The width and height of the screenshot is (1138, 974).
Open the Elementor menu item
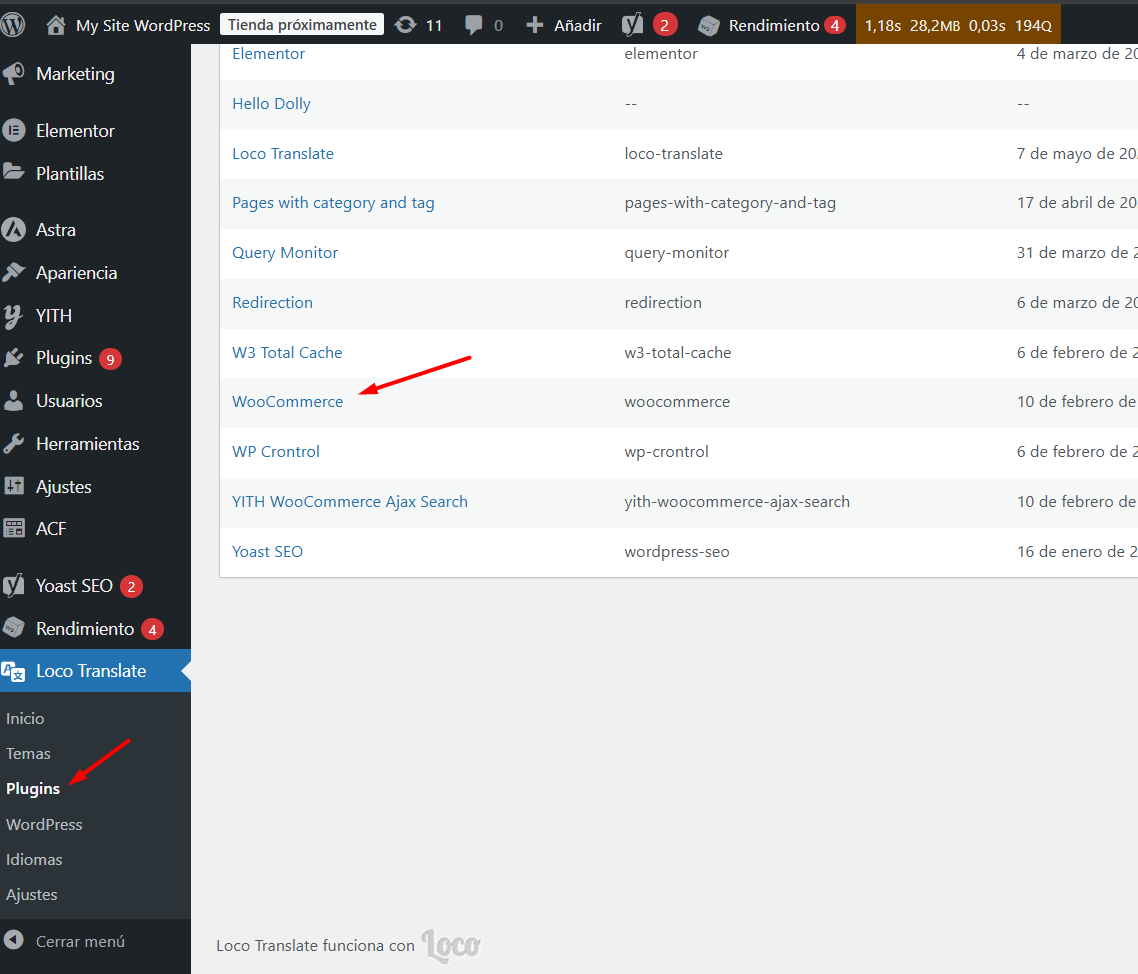coord(75,131)
